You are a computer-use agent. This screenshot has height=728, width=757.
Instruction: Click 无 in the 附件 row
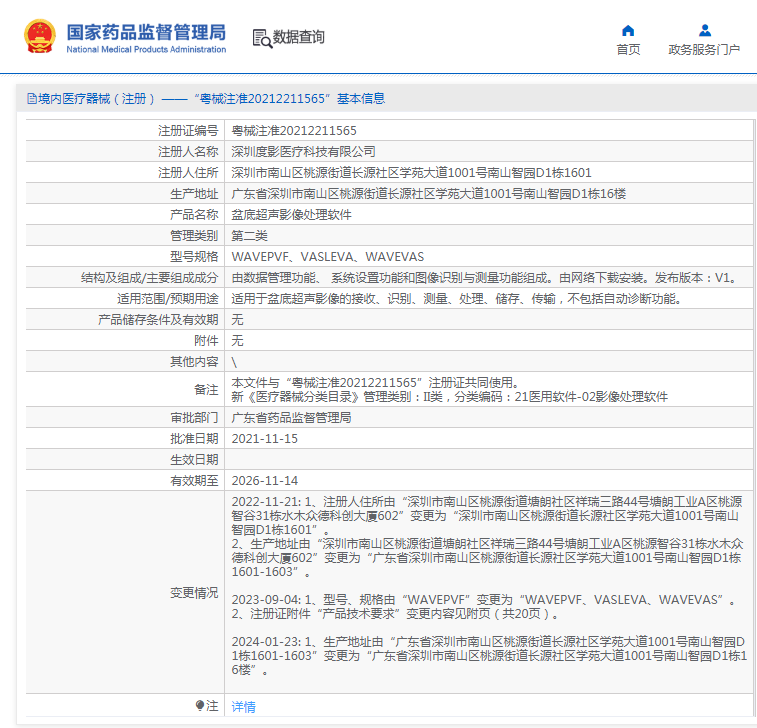[237, 341]
